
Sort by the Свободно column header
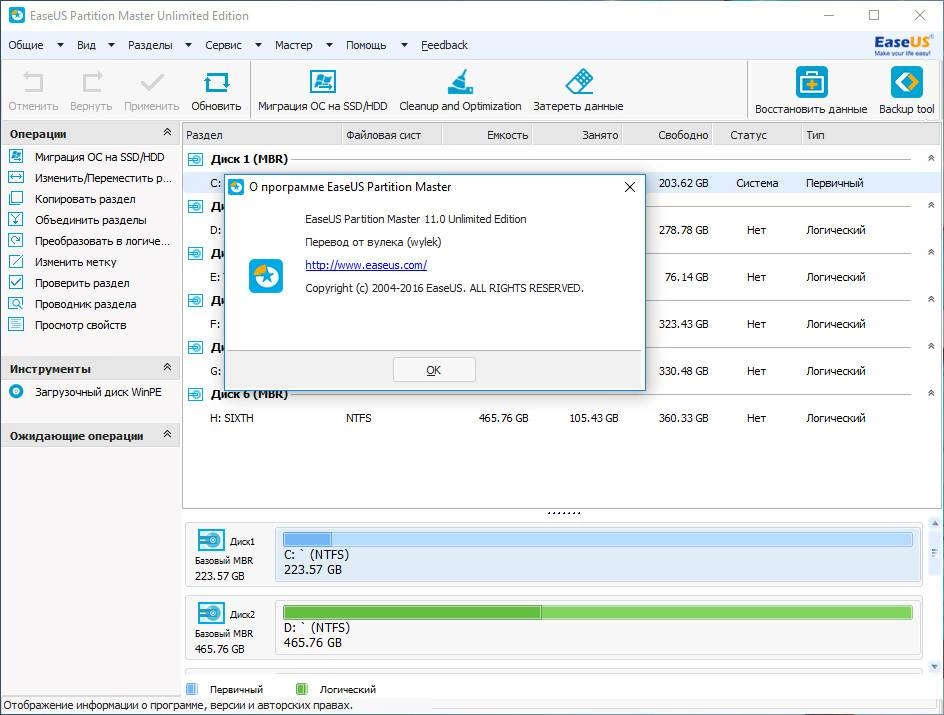pos(667,135)
